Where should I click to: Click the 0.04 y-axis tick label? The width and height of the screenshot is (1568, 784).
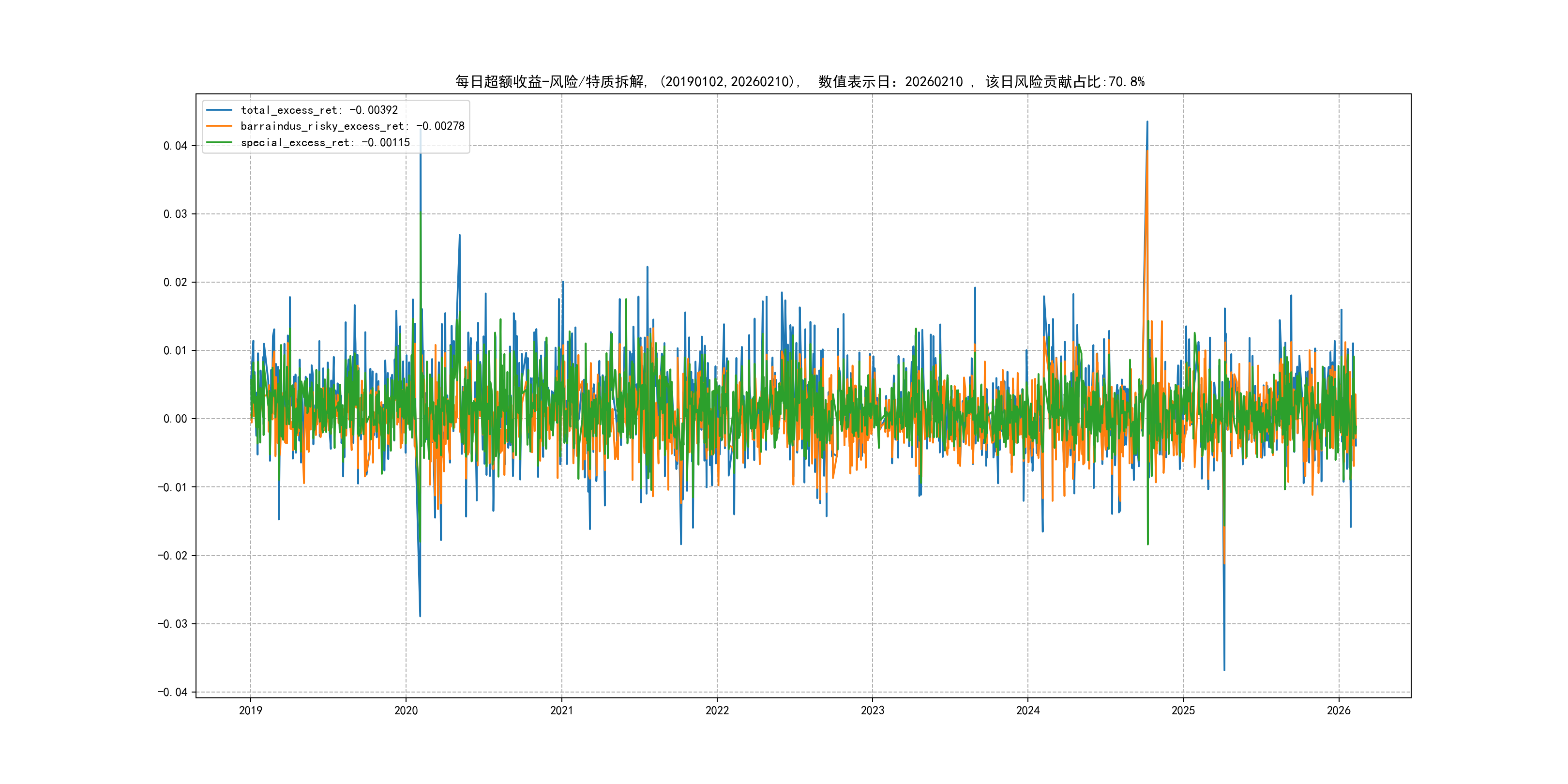pos(175,146)
